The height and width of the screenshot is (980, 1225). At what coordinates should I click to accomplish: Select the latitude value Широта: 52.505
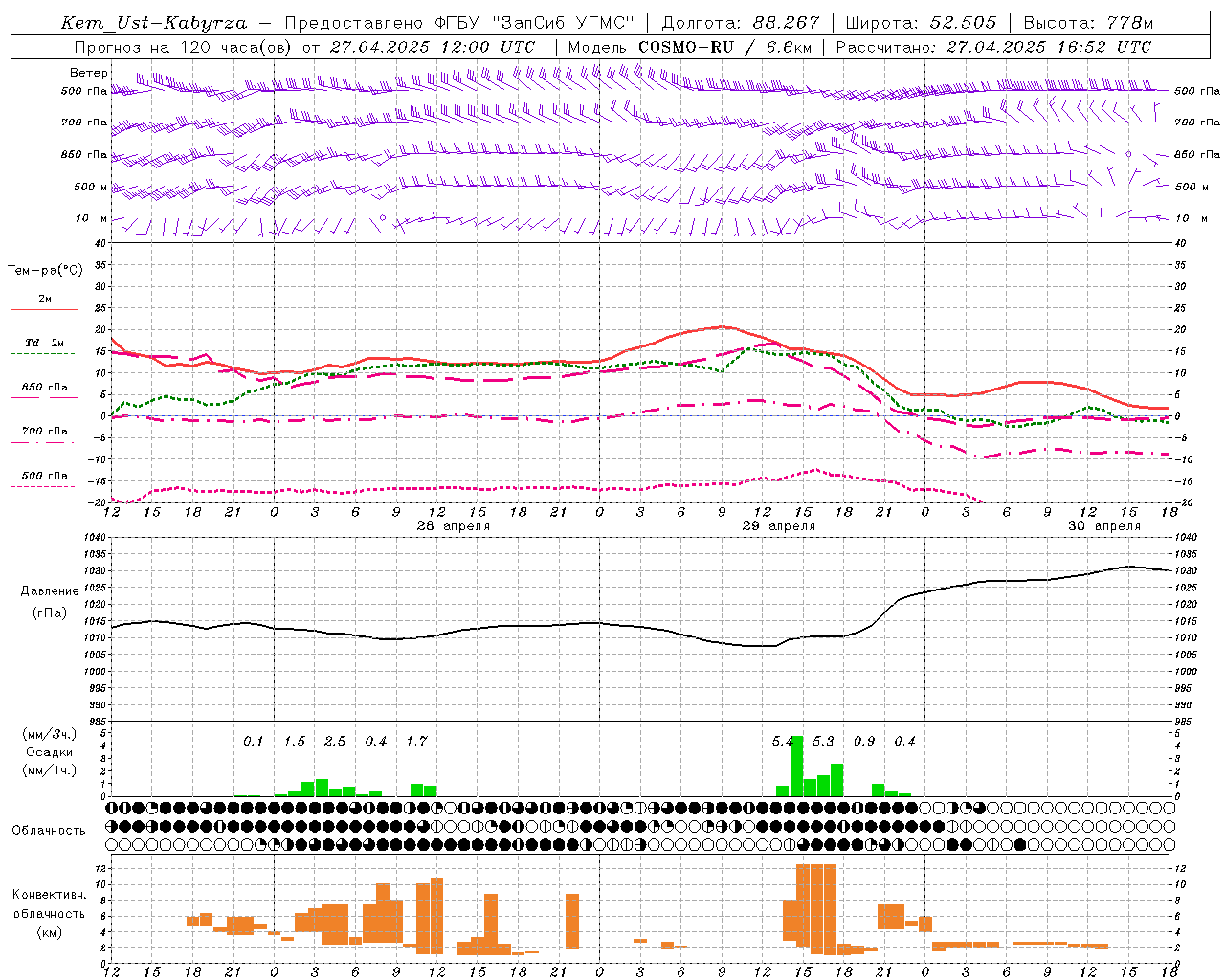pos(921,23)
